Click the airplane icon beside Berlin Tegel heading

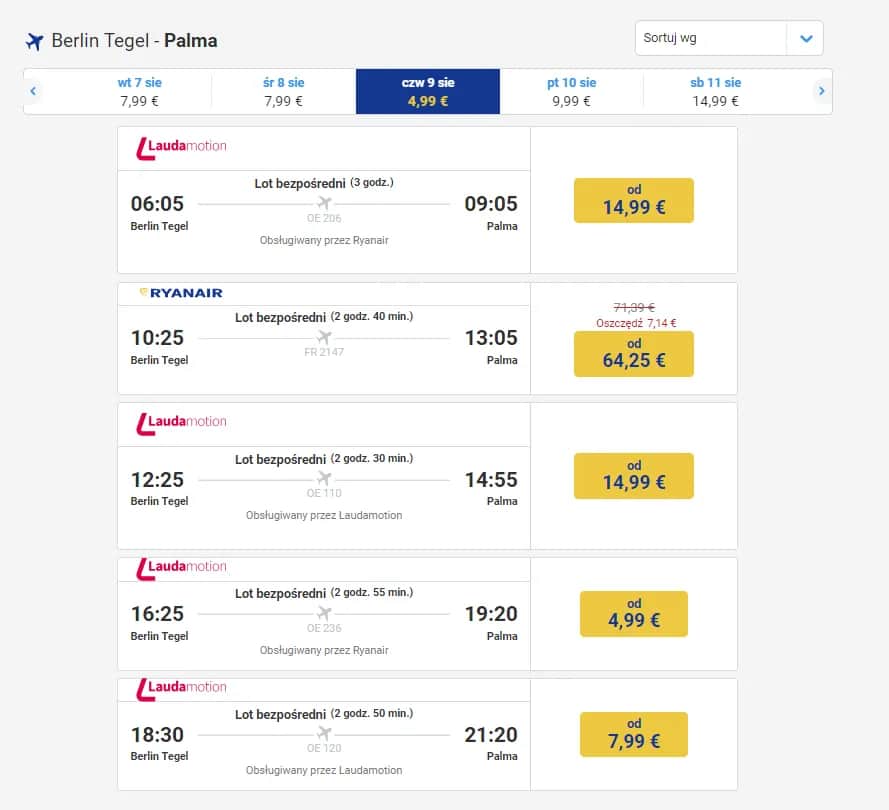pos(35,41)
